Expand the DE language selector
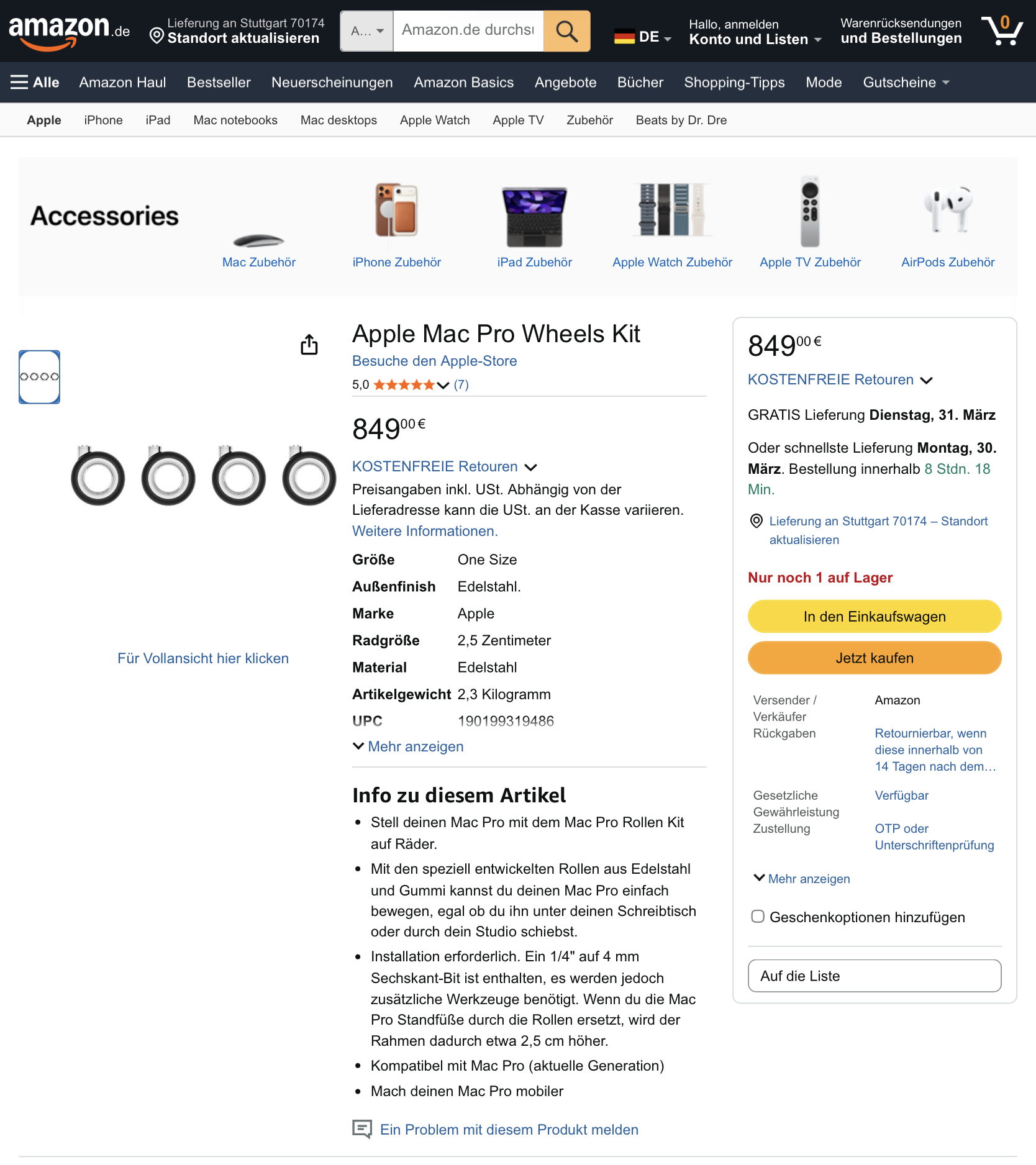 643,37
